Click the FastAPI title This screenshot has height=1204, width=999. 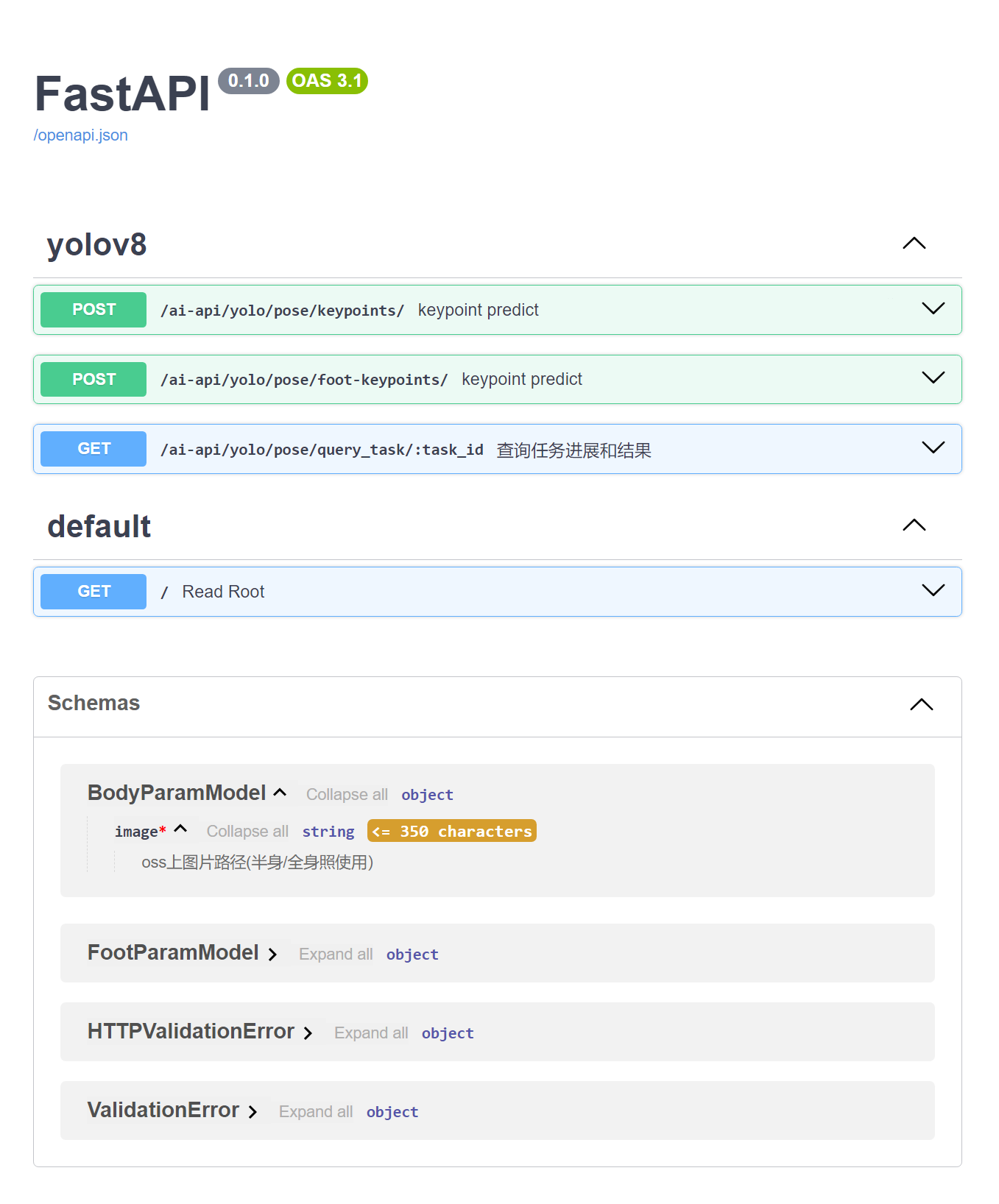[x=123, y=94]
